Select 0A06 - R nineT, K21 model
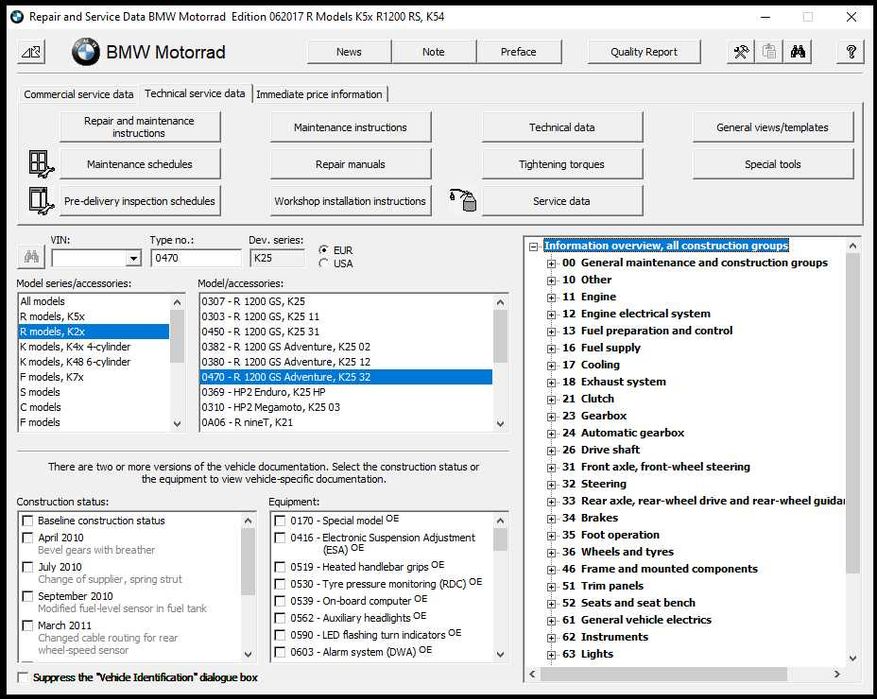Viewport: 877px width, 699px height. pos(346,422)
